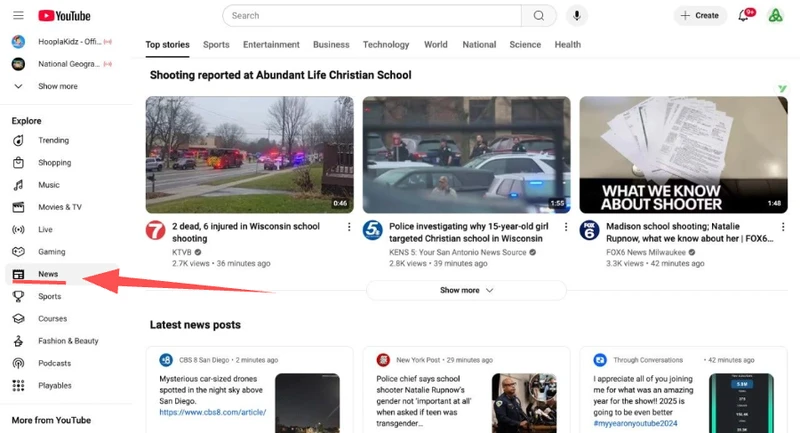Click the Courses icon
Image resolution: width=800 pixels, height=433 pixels.
click(18, 319)
